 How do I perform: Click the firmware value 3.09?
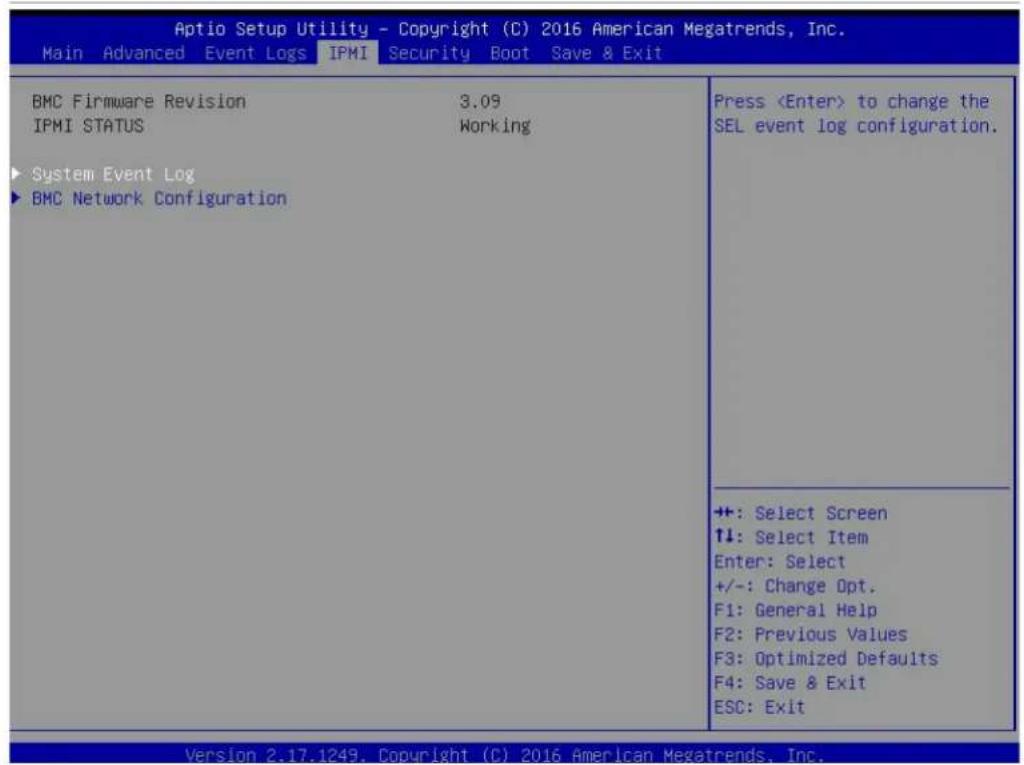(x=480, y=102)
